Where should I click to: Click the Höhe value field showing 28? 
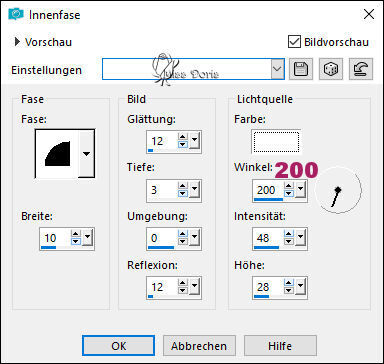point(268,287)
